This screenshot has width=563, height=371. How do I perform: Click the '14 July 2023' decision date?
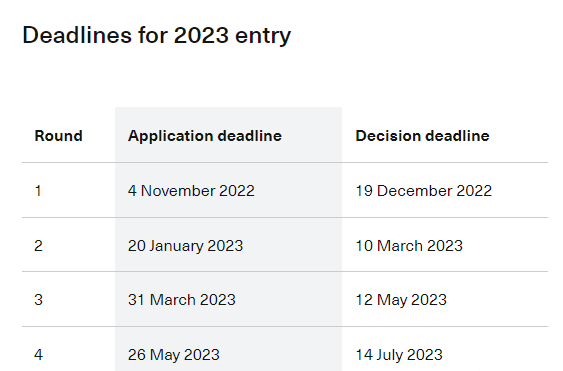coord(399,355)
